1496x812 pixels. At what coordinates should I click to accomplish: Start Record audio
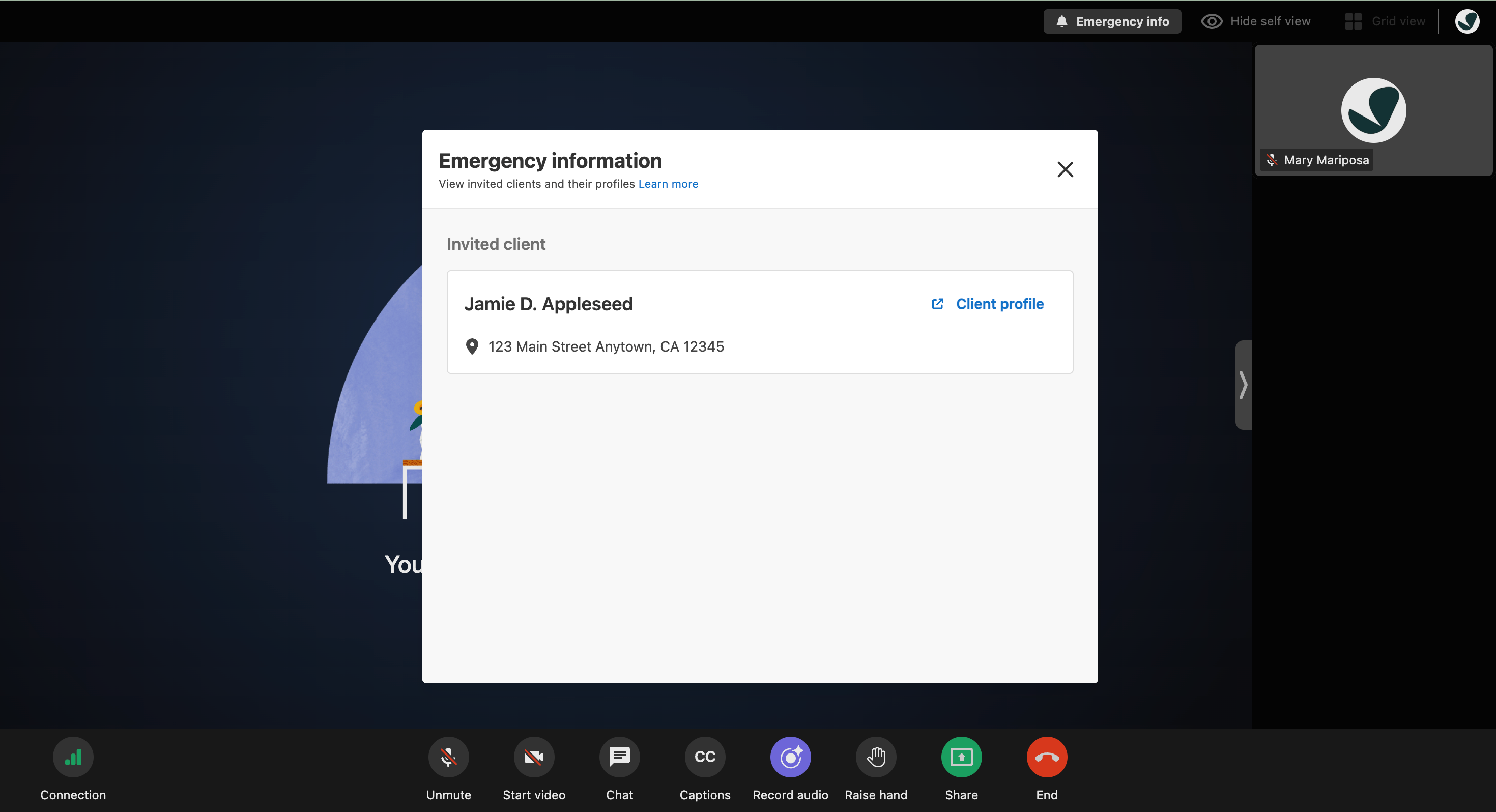(x=790, y=757)
